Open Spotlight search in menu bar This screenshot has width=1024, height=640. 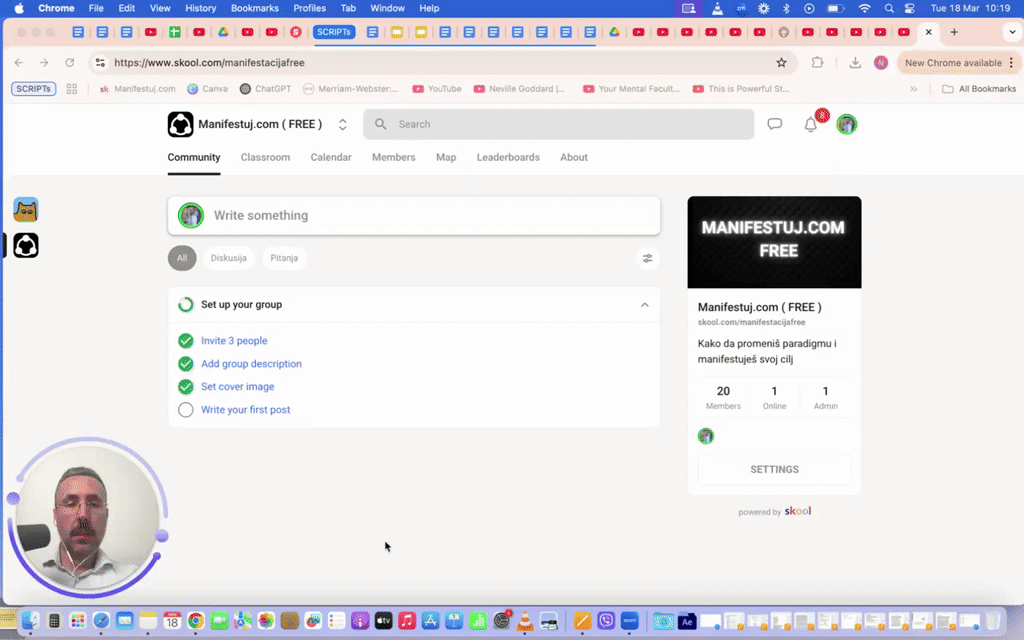(889, 8)
